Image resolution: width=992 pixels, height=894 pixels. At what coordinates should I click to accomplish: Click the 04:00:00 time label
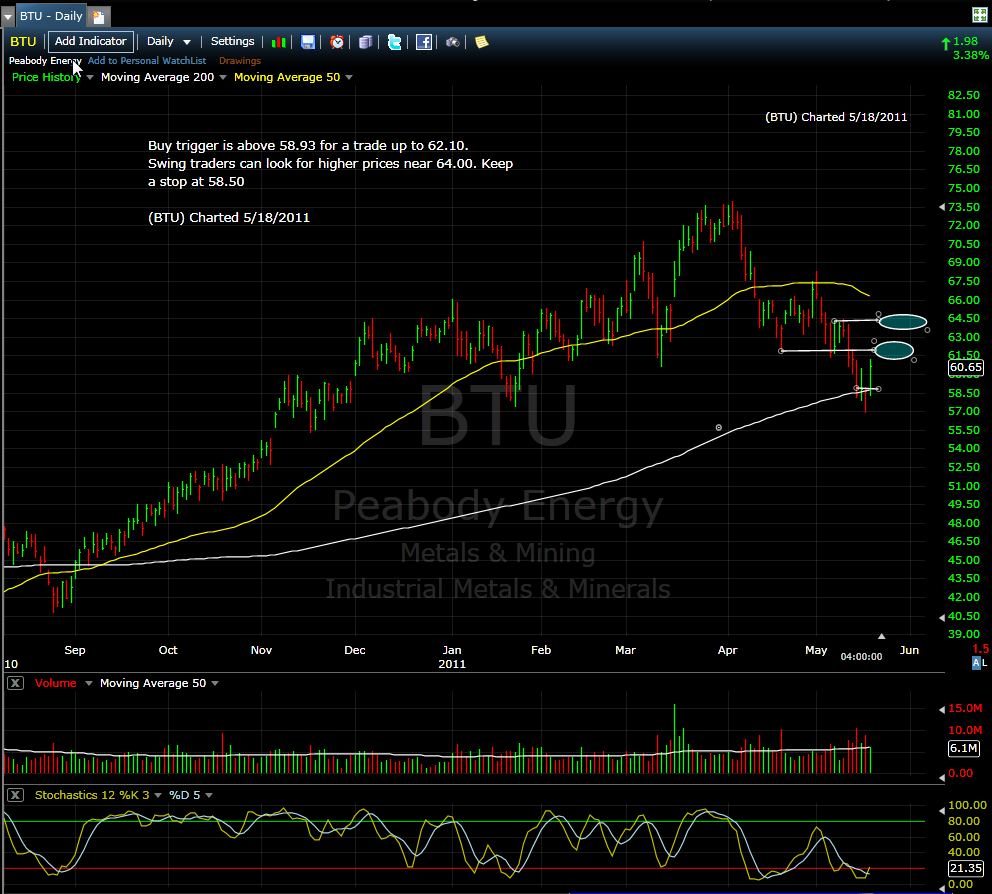tap(861, 657)
